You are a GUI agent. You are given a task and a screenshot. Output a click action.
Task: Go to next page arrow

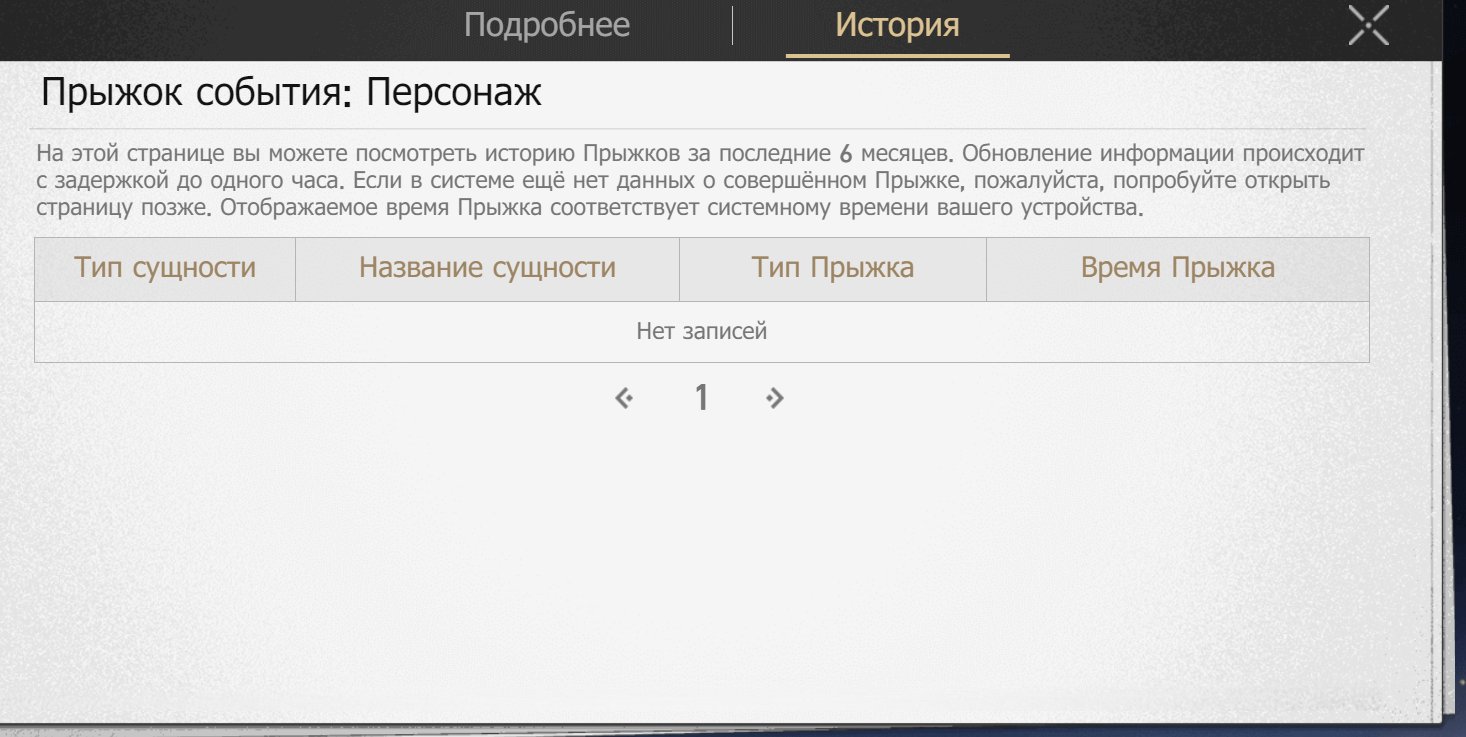[x=774, y=398]
